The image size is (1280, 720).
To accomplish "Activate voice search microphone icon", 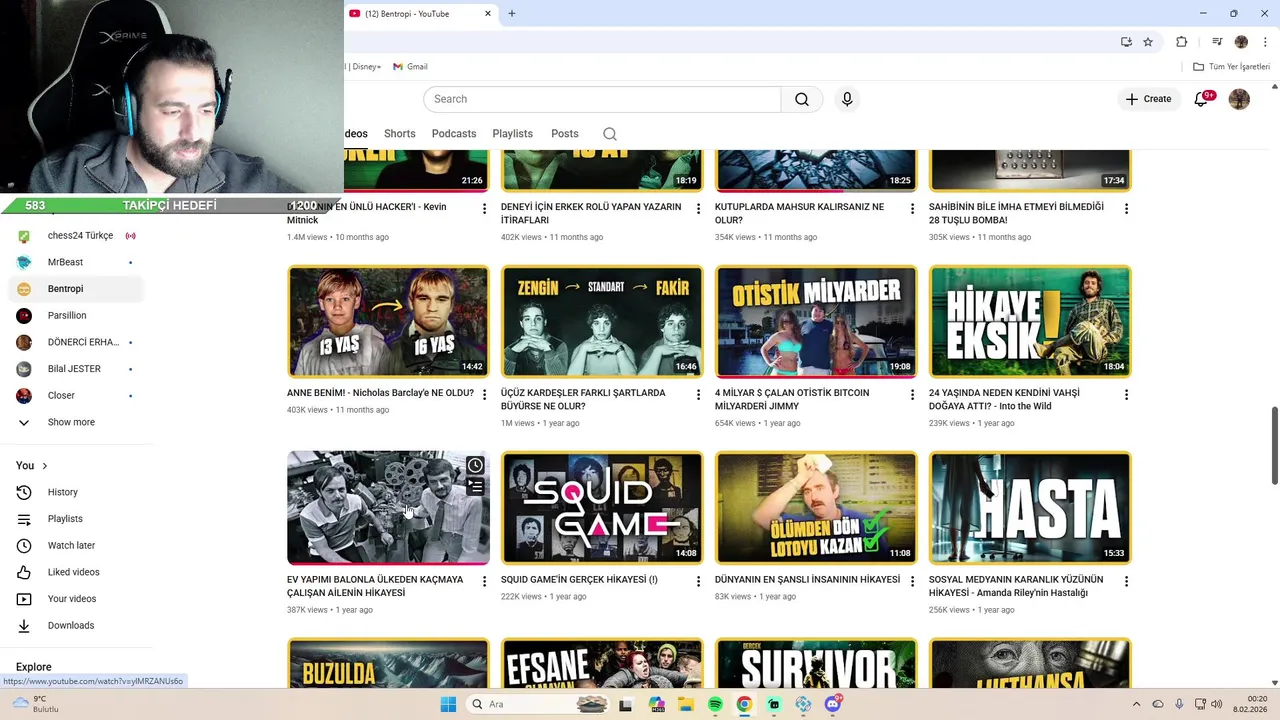I will point(847,99).
